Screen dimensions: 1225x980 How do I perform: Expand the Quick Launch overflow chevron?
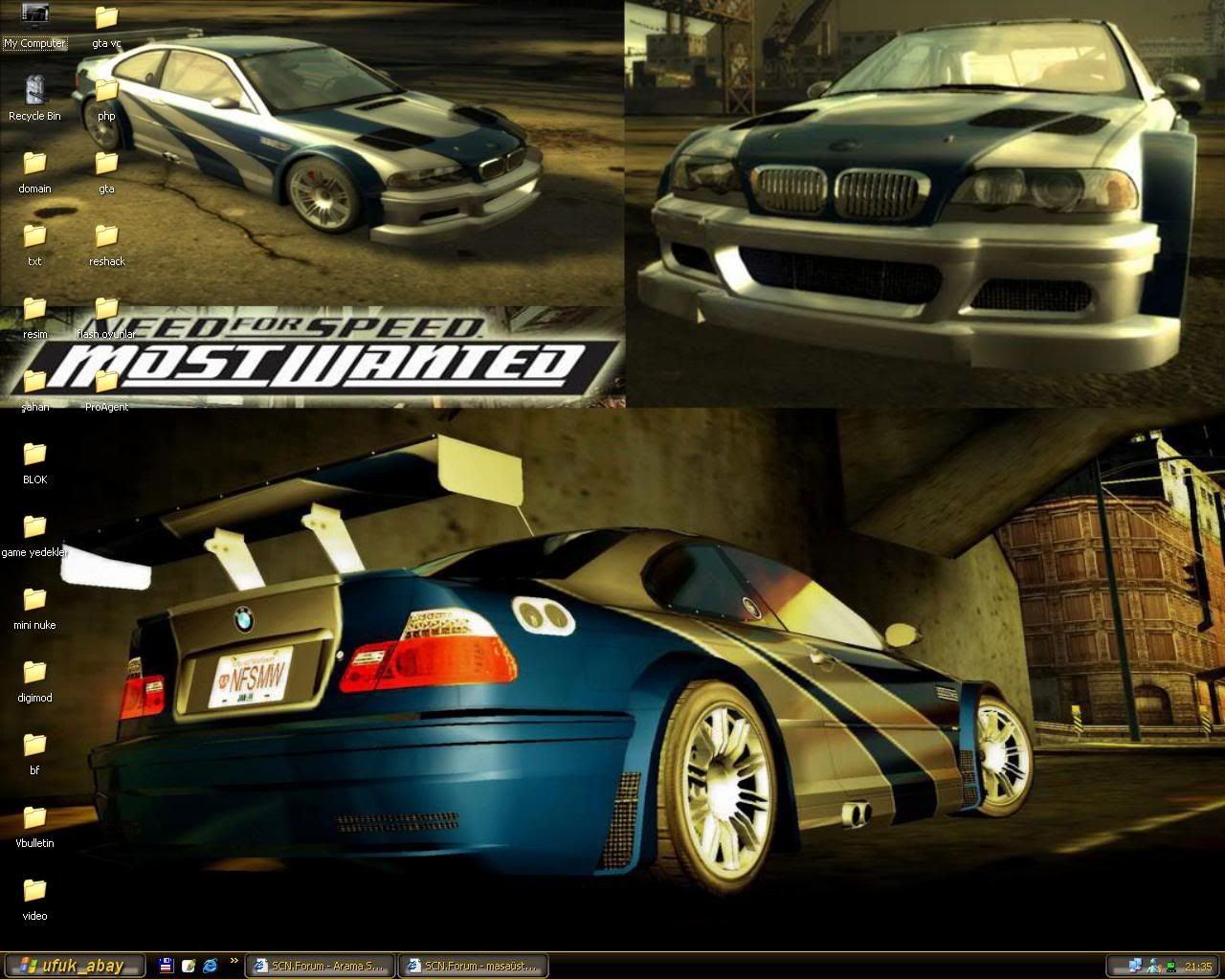pos(234,961)
